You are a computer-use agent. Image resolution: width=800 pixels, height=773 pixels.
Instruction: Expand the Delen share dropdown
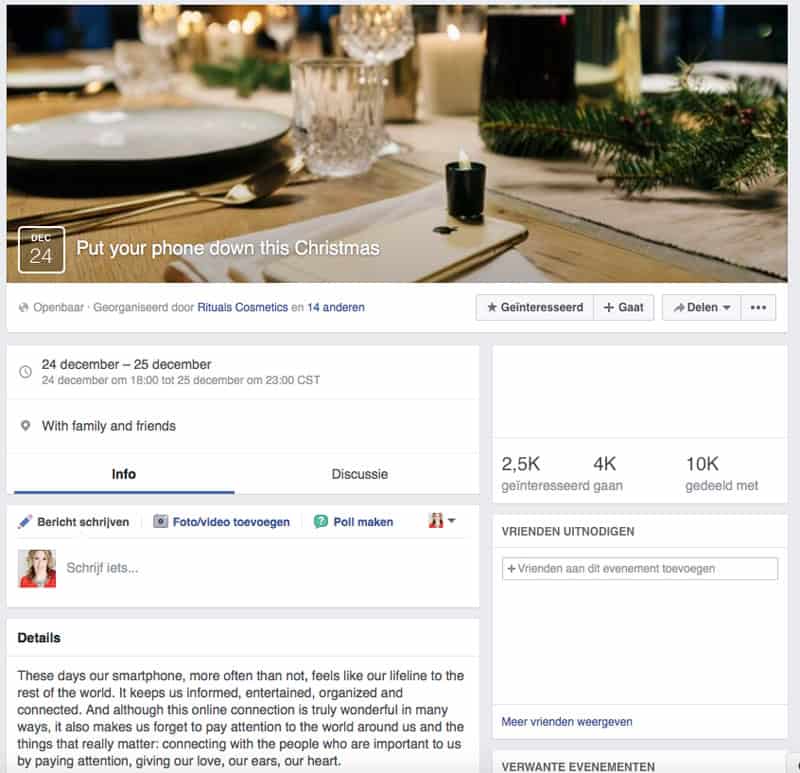click(701, 307)
